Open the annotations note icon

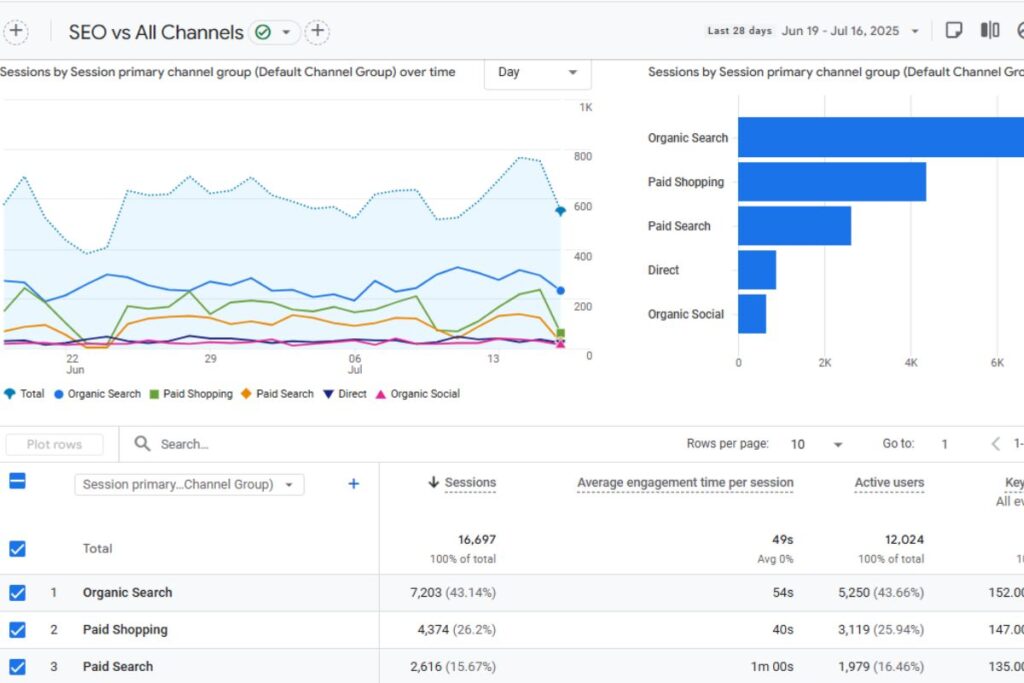tap(954, 31)
